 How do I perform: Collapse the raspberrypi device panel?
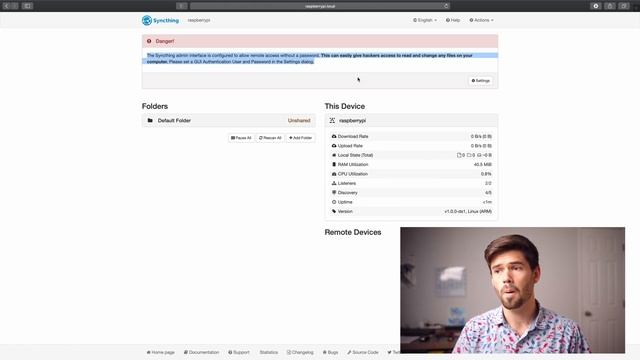point(411,120)
